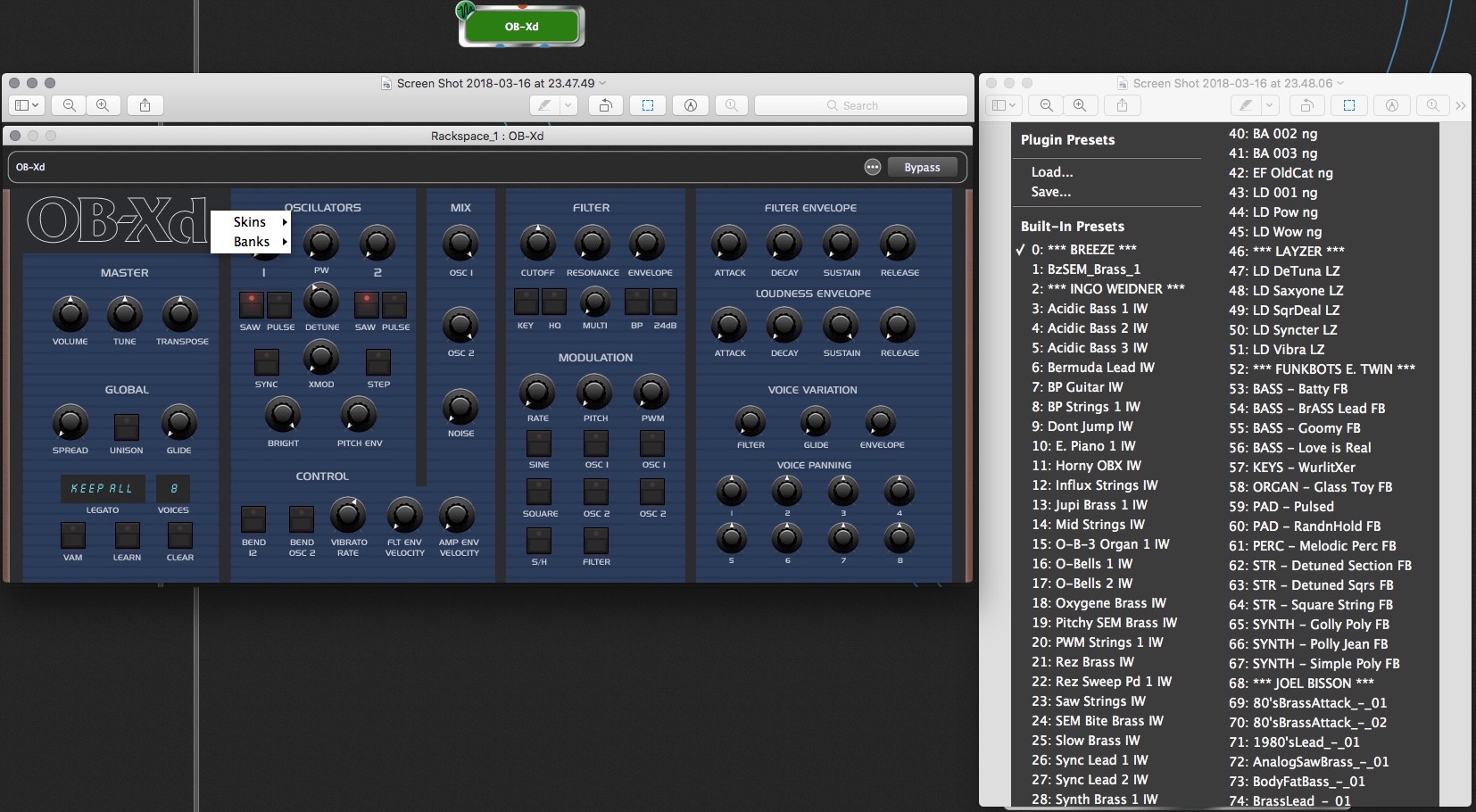
Task: Click the RESONANCE knob
Action: (x=593, y=243)
